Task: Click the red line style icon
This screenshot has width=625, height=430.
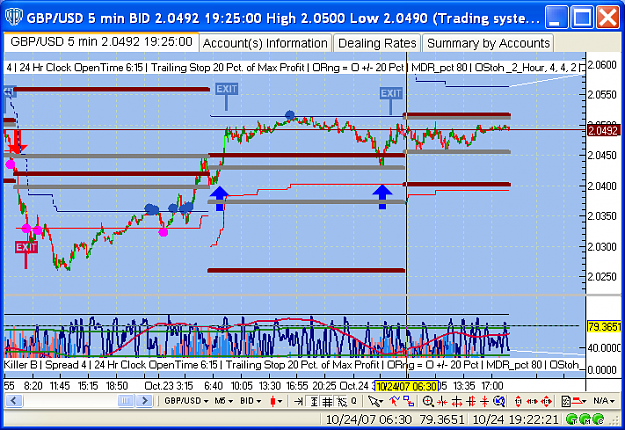Action: [x=577, y=401]
